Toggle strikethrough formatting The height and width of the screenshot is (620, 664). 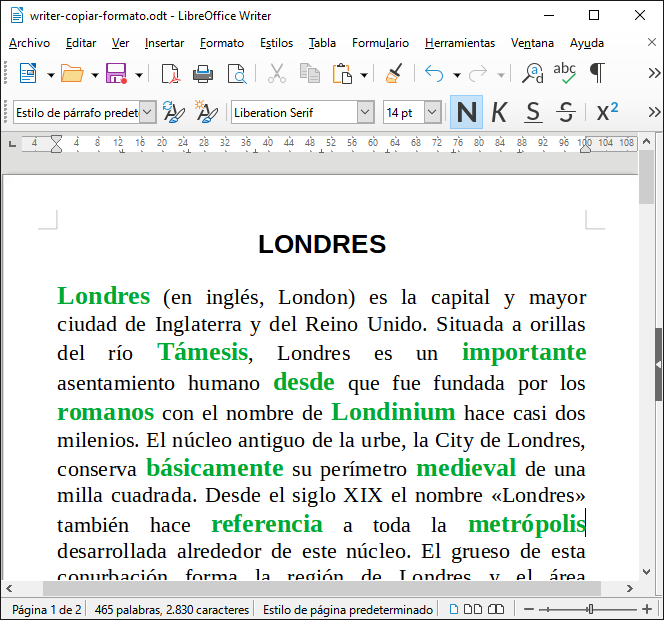[x=566, y=112]
